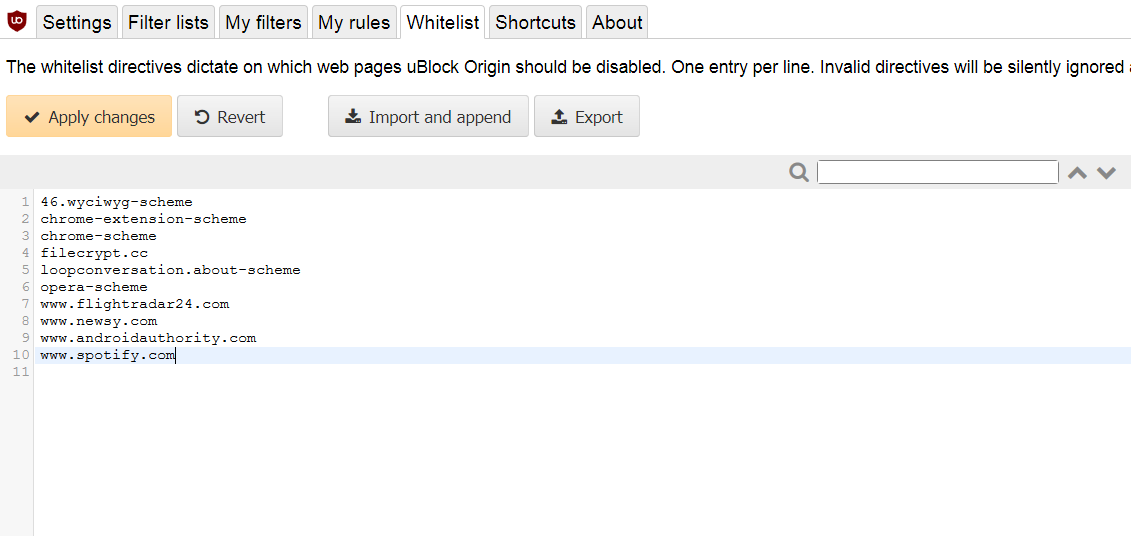Image resolution: width=1131 pixels, height=536 pixels.
Task: Focus the whitelist search field
Action: (x=937, y=173)
